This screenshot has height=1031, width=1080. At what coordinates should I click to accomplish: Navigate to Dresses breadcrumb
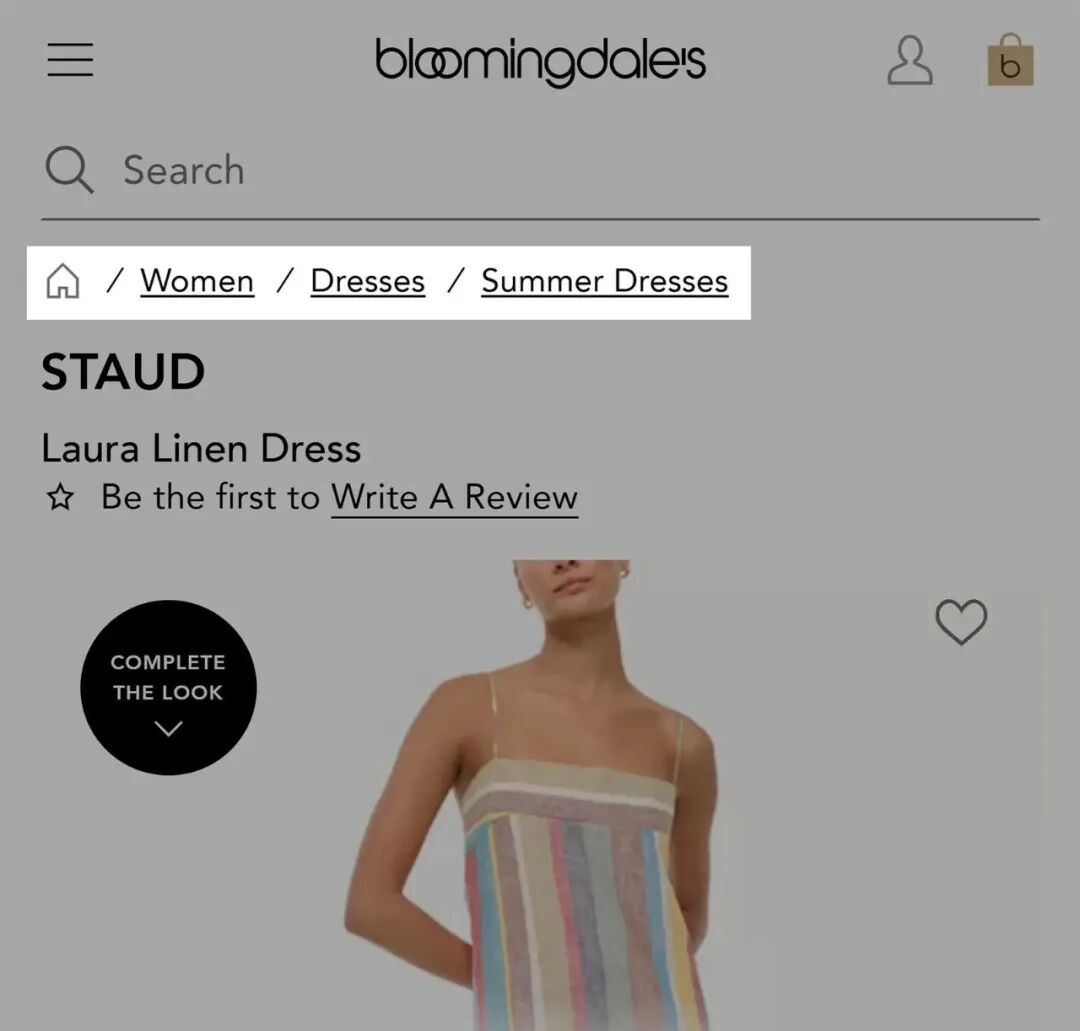coord(368,281)
